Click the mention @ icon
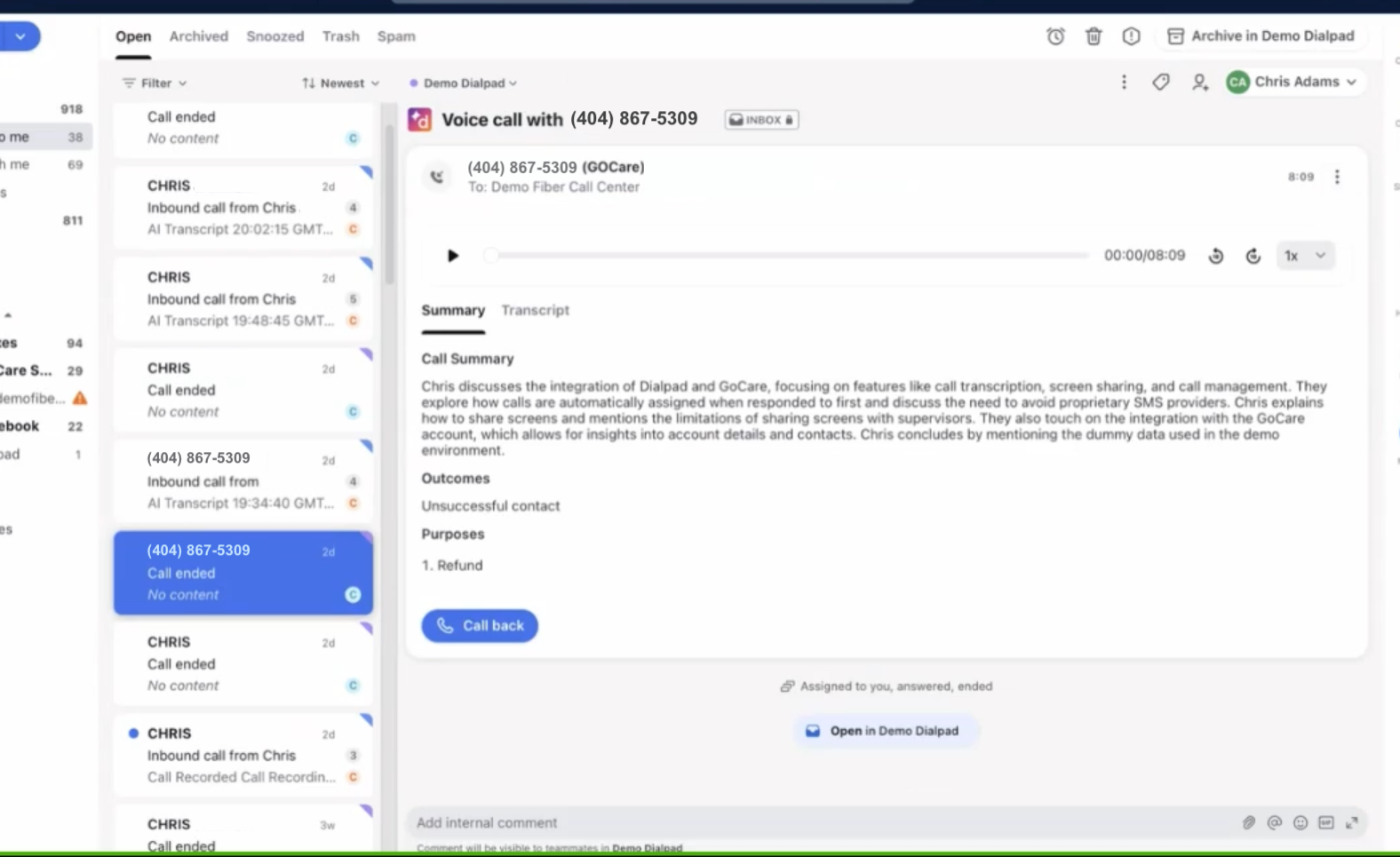This screenshot has height=857, width=1400. click(1275, 823)
